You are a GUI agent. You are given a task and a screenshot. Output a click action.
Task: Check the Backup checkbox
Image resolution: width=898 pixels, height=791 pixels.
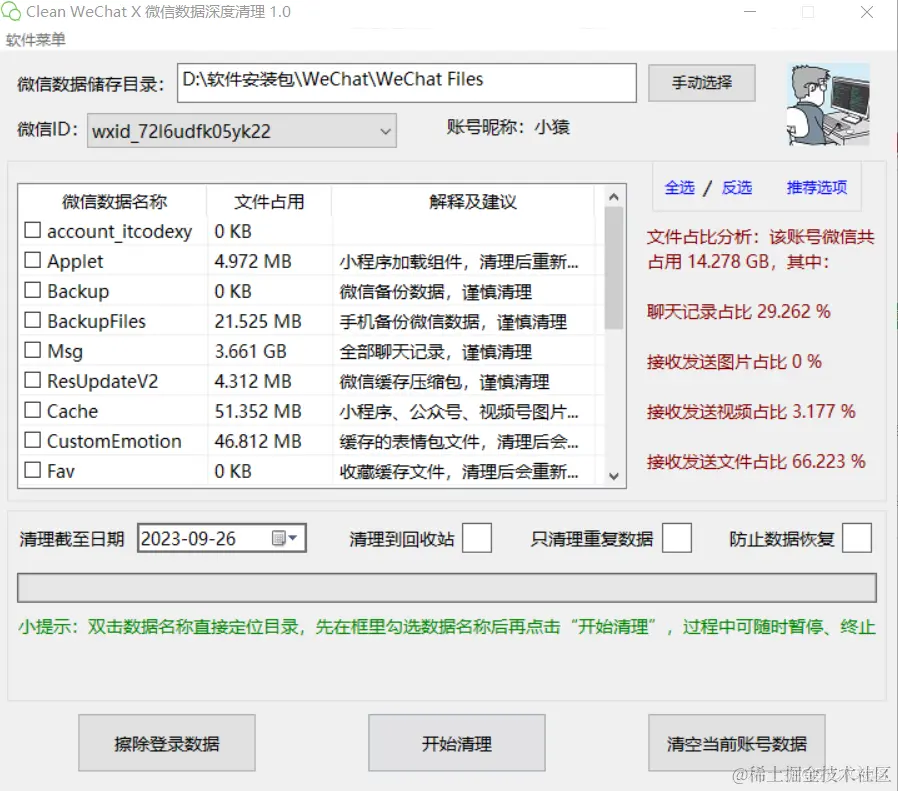click(x=33, y=290)
